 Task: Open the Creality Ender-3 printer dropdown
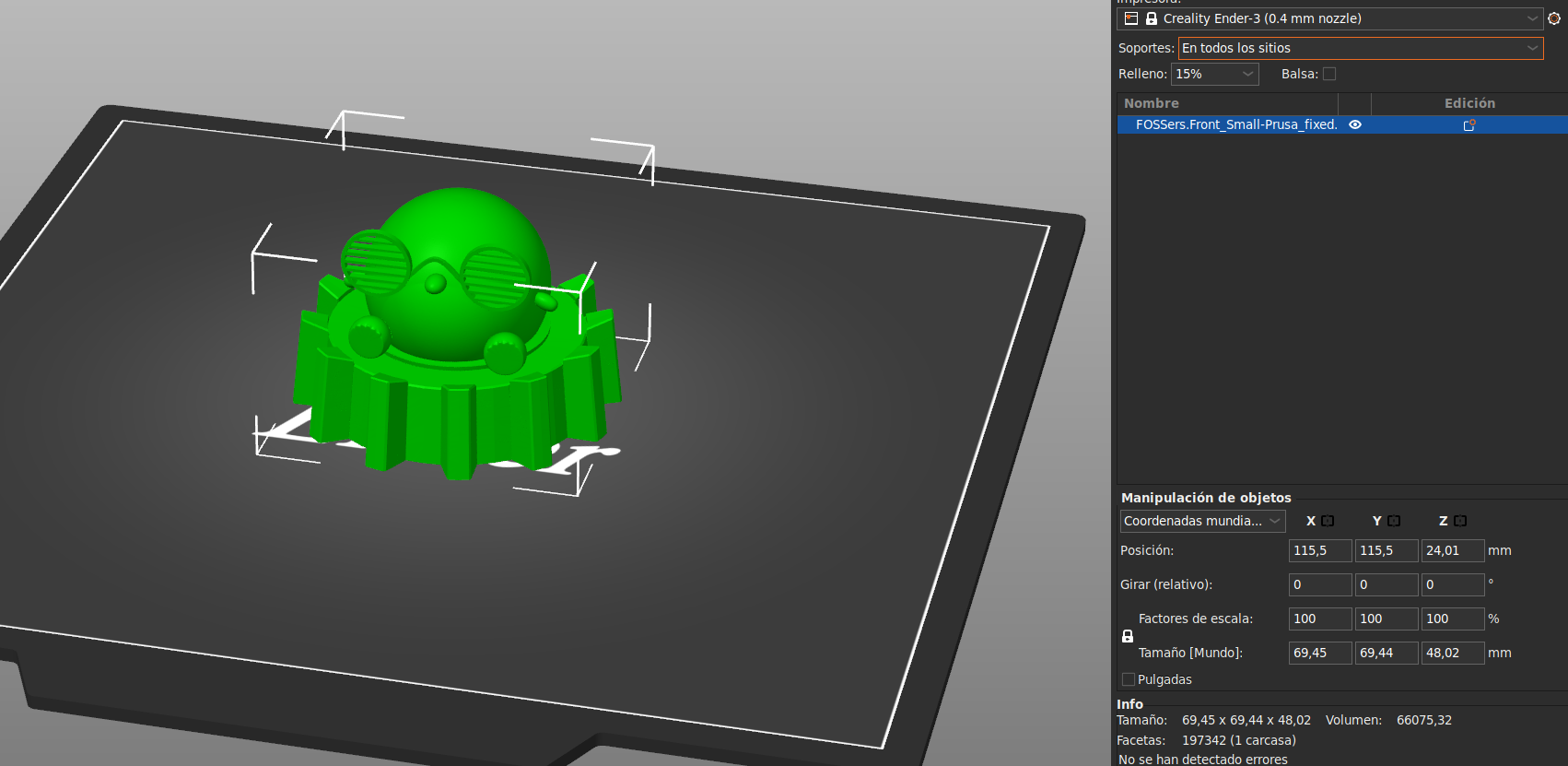1329,18
